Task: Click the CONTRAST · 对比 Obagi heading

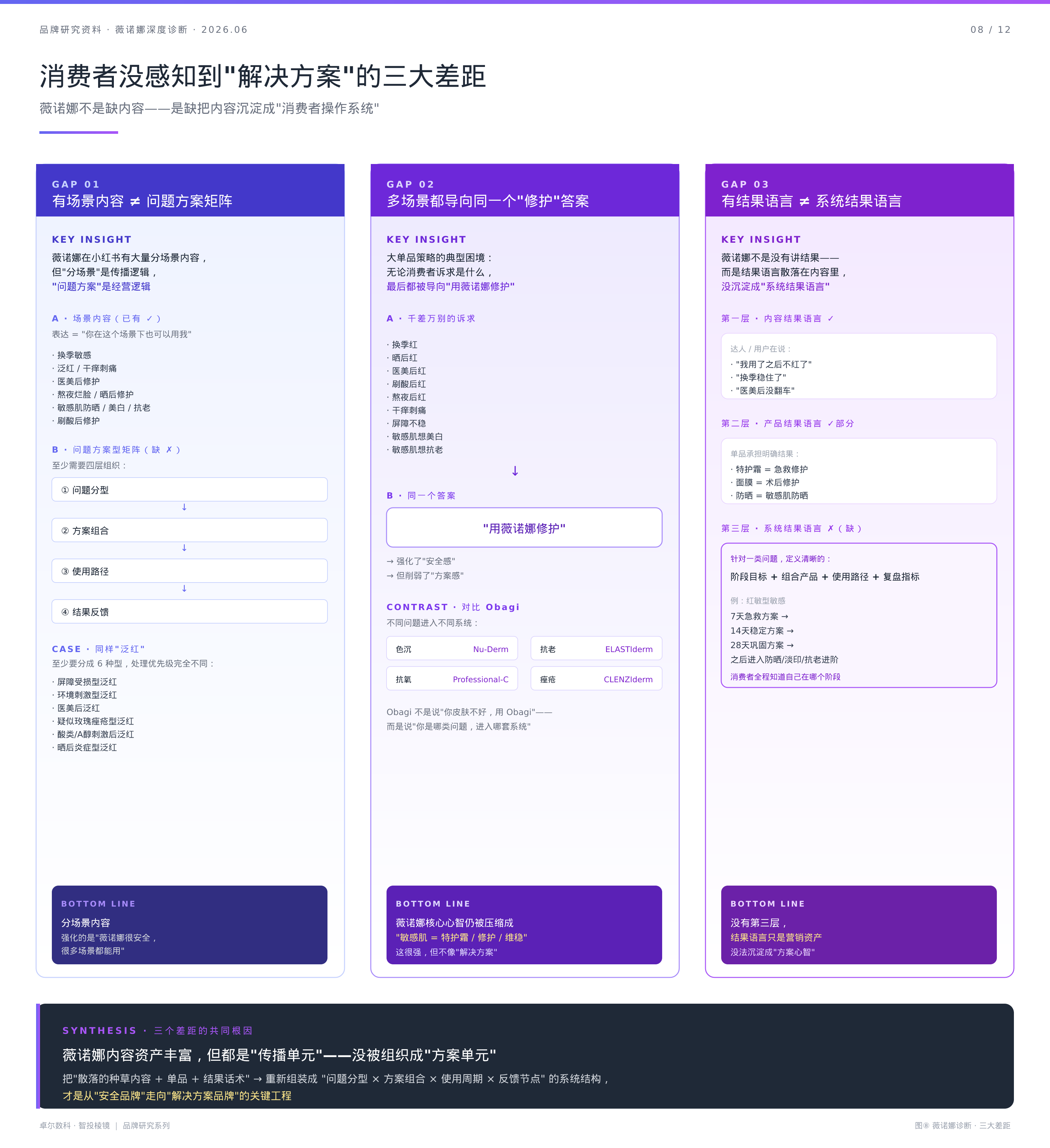Action: pyautogui.click(x=453, y=607)
